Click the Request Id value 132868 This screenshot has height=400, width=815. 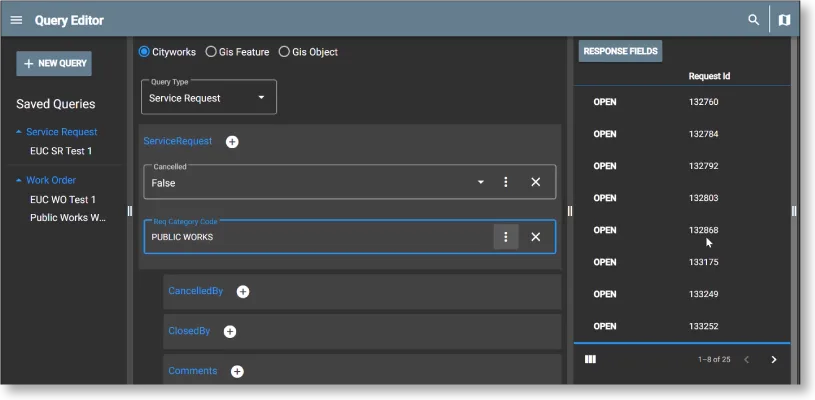703,230
